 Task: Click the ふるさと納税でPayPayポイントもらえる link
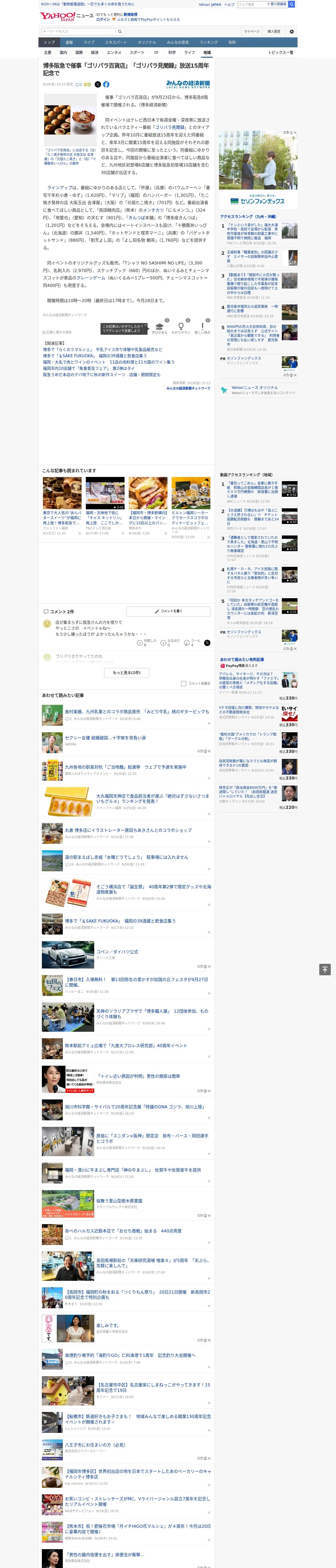pyautogui.click(x=148, y=20)
